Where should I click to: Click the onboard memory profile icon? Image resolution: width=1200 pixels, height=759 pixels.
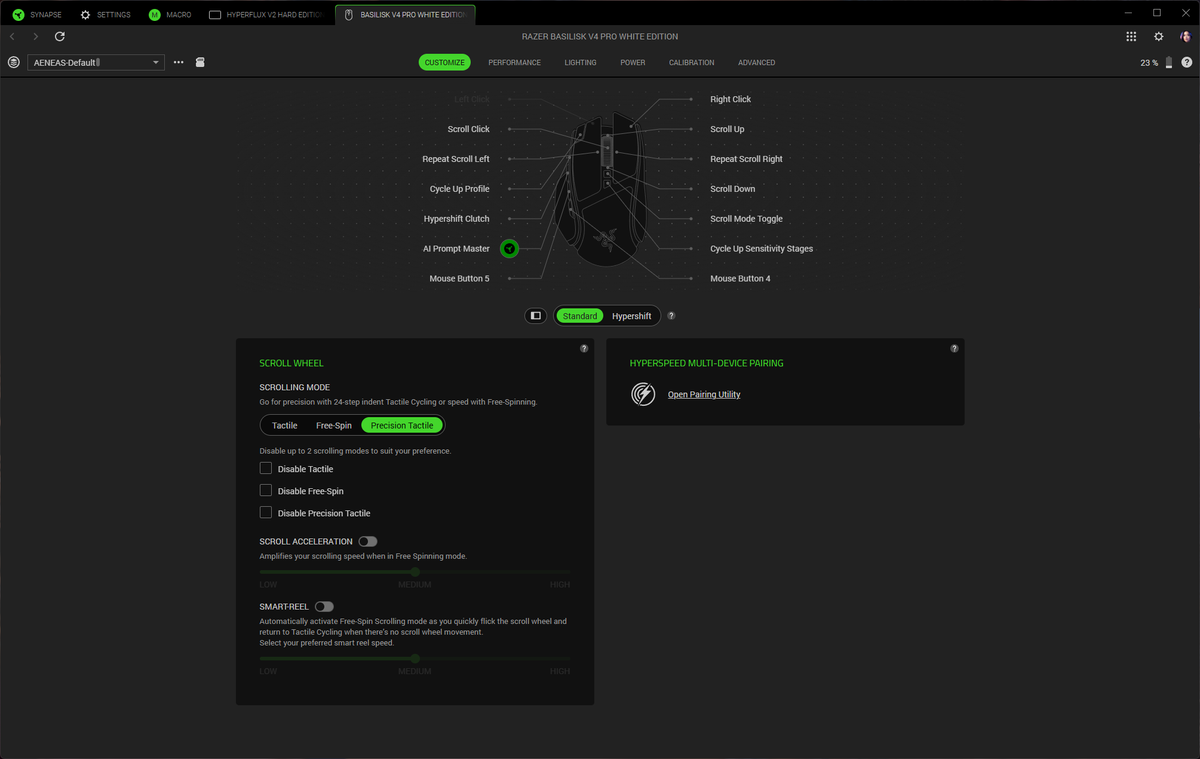(x=200, y=62)
